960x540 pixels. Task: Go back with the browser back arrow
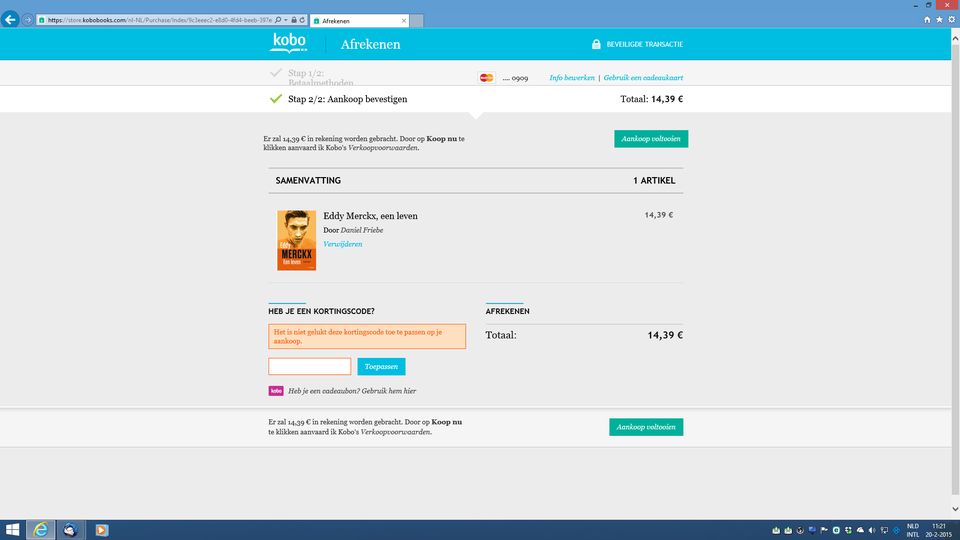click(10, 20)
